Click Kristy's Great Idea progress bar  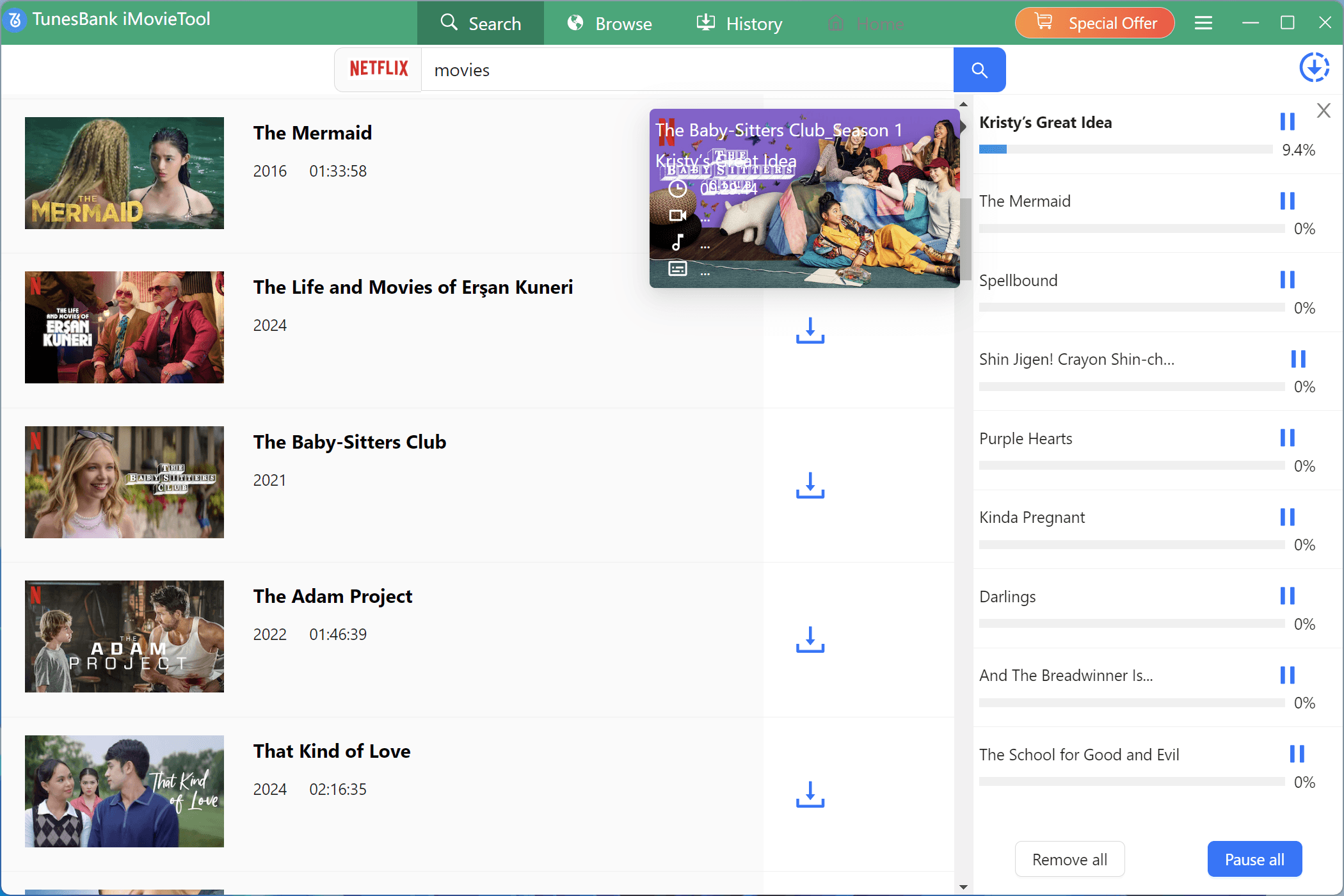click(x=1126, y=149)
